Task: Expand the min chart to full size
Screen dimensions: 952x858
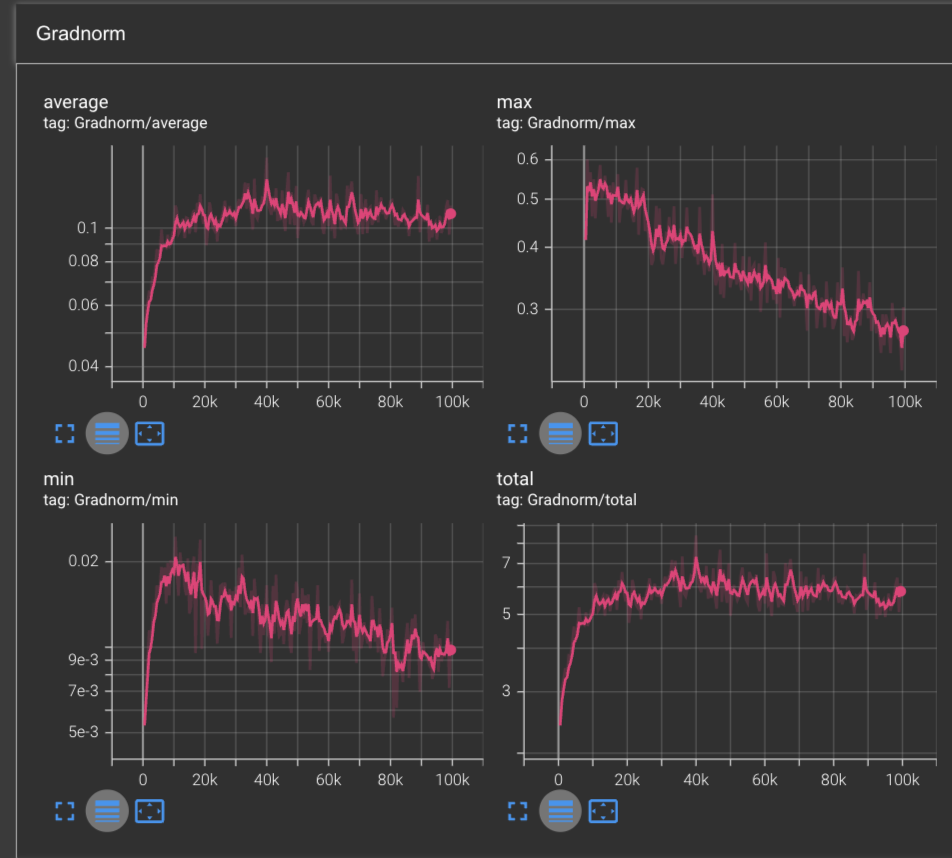Action: (x=64, y=811)
